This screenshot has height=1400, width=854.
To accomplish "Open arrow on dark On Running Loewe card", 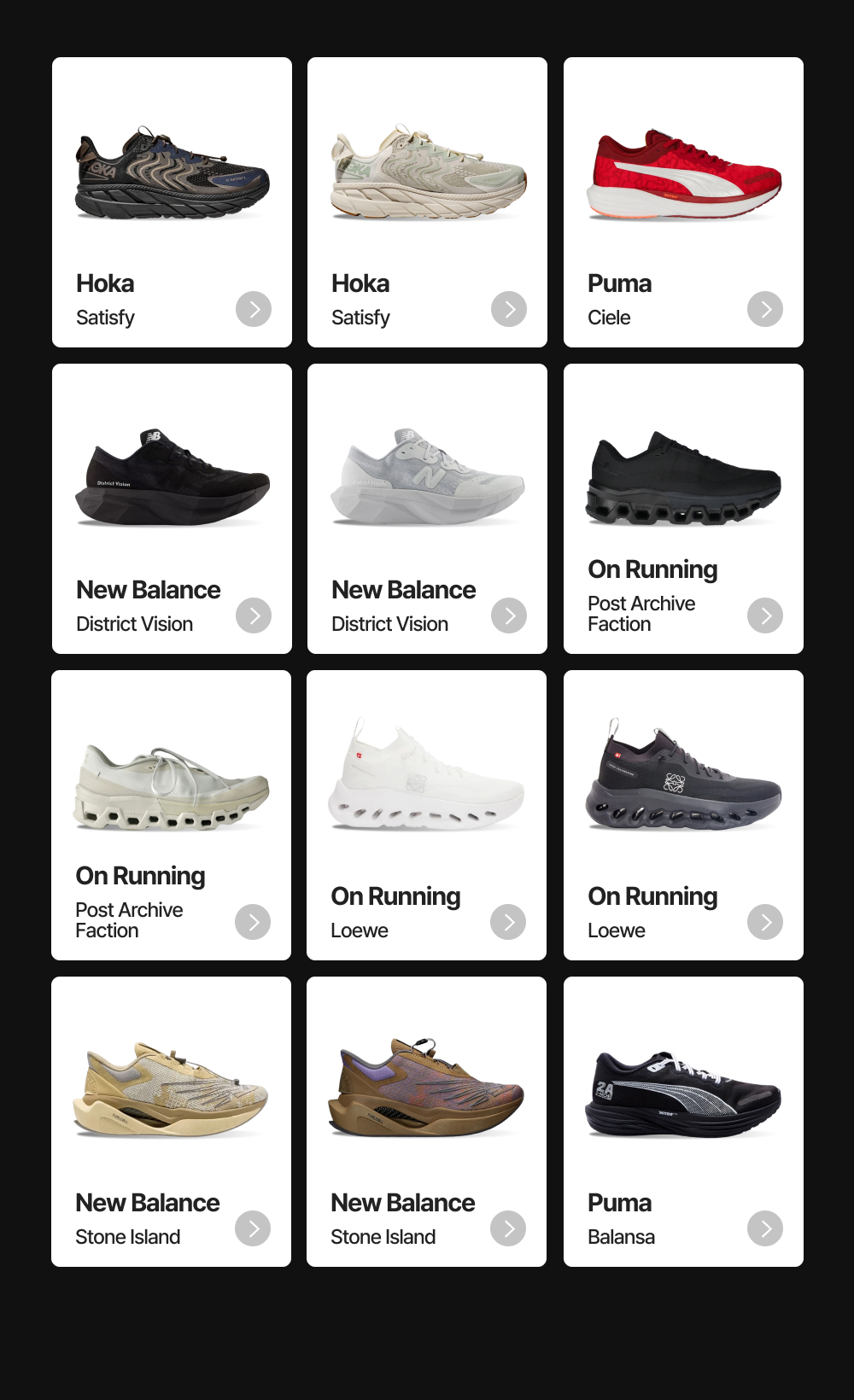I will point(765,922).
